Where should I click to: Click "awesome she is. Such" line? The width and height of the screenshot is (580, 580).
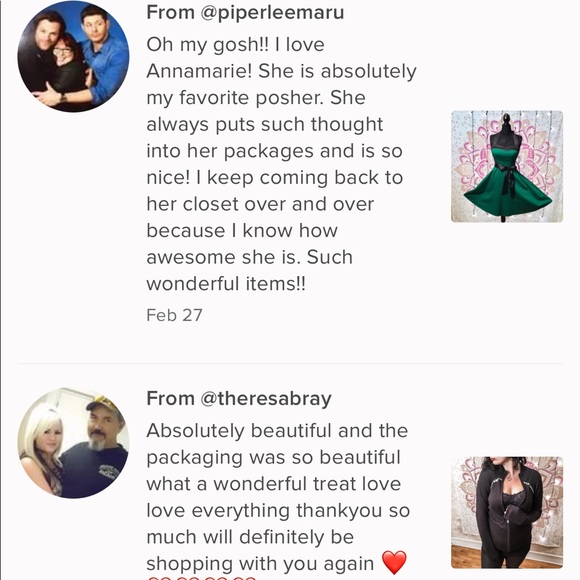(x=249, y=257)
